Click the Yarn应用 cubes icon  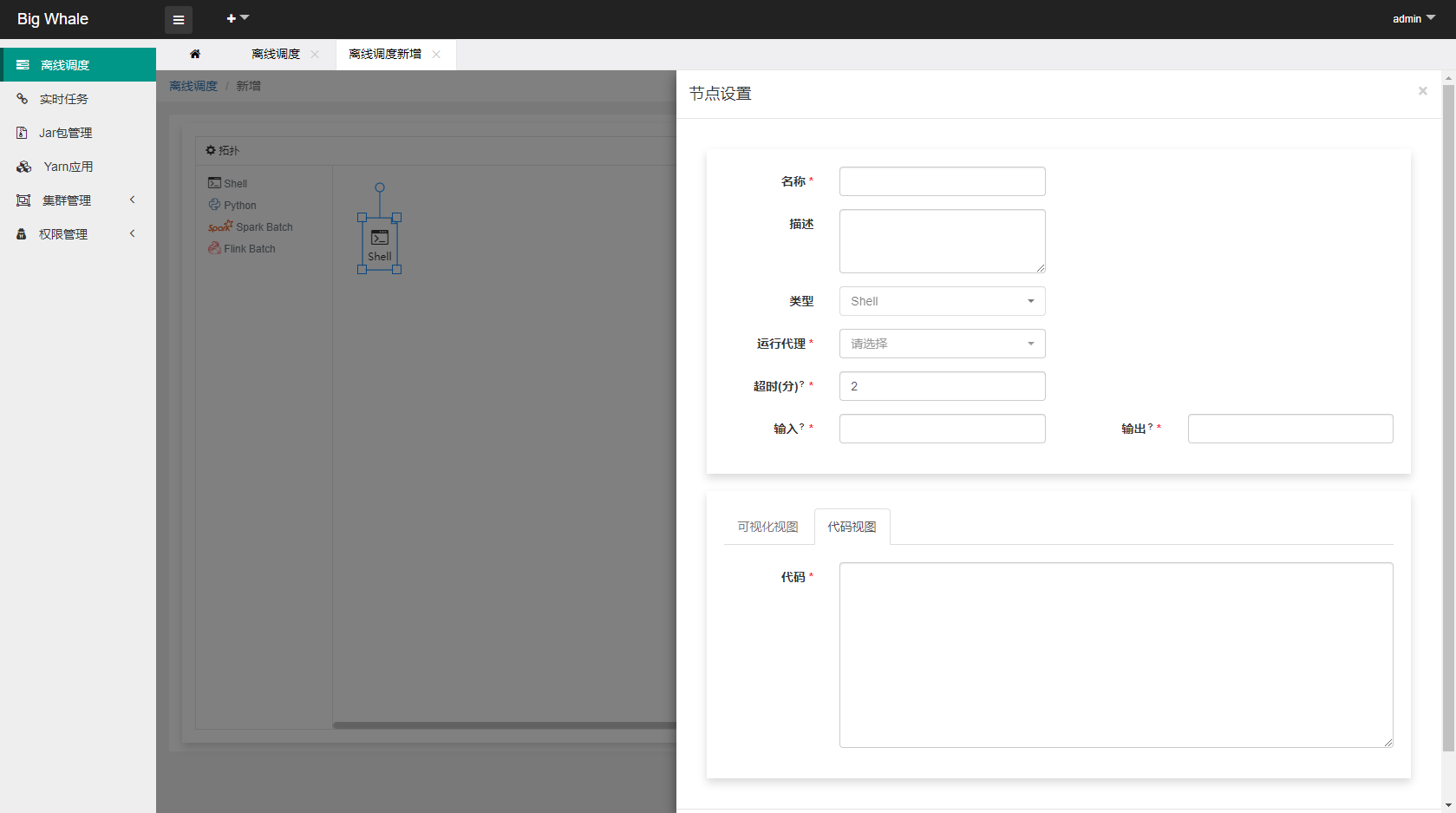tap(24, 167)
